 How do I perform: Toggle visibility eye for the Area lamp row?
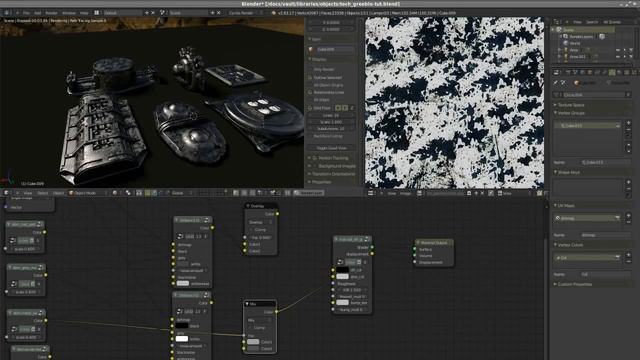pyautogui.click(x=618, y=50)
